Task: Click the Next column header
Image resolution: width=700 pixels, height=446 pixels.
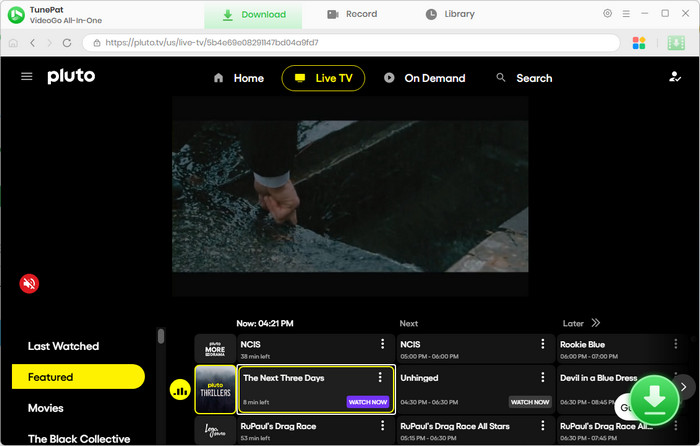Action: [x=408, y=323]
